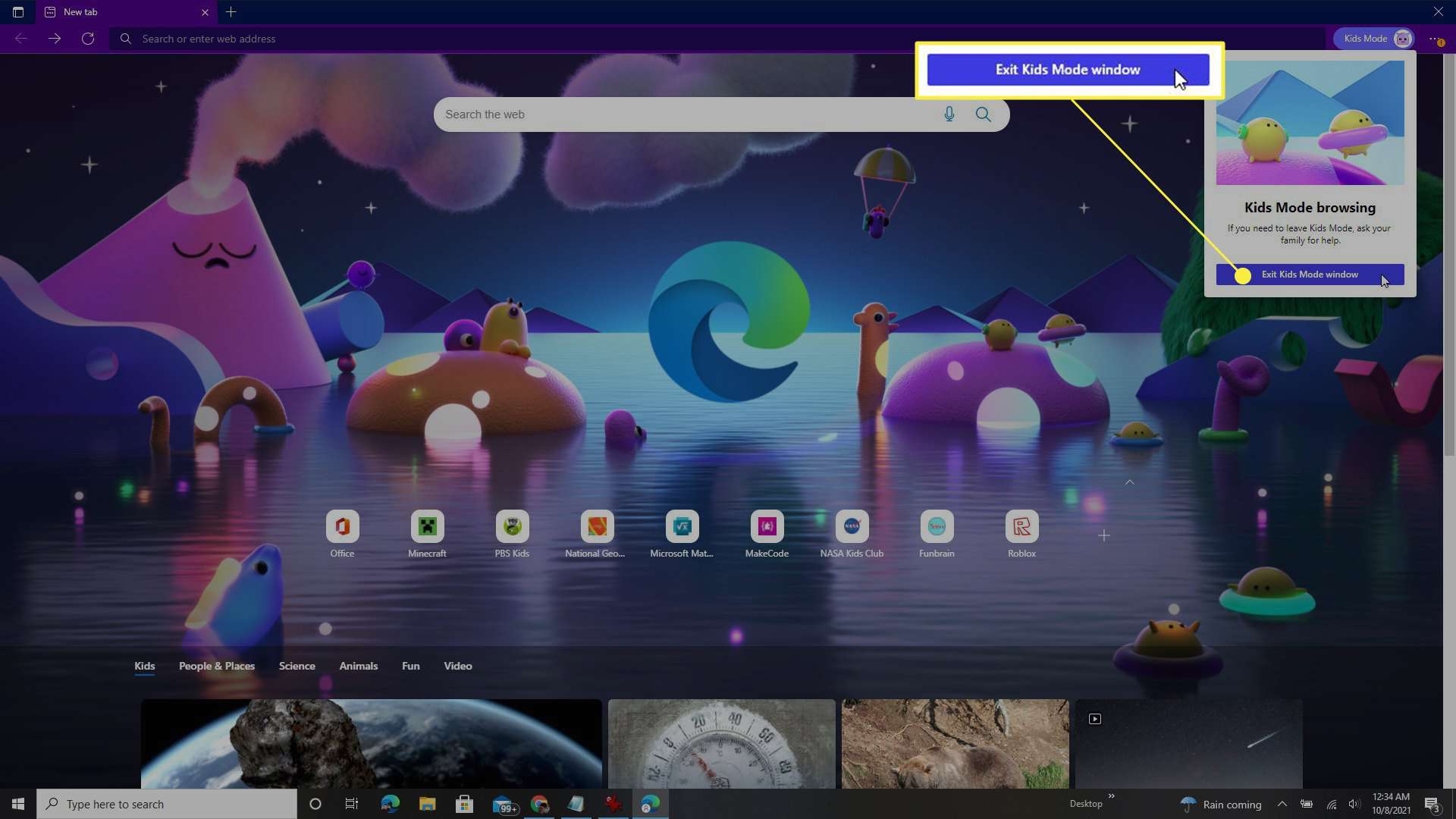
Task: Open Cortana from the taskbar
Action: click(x=315, y=804)
